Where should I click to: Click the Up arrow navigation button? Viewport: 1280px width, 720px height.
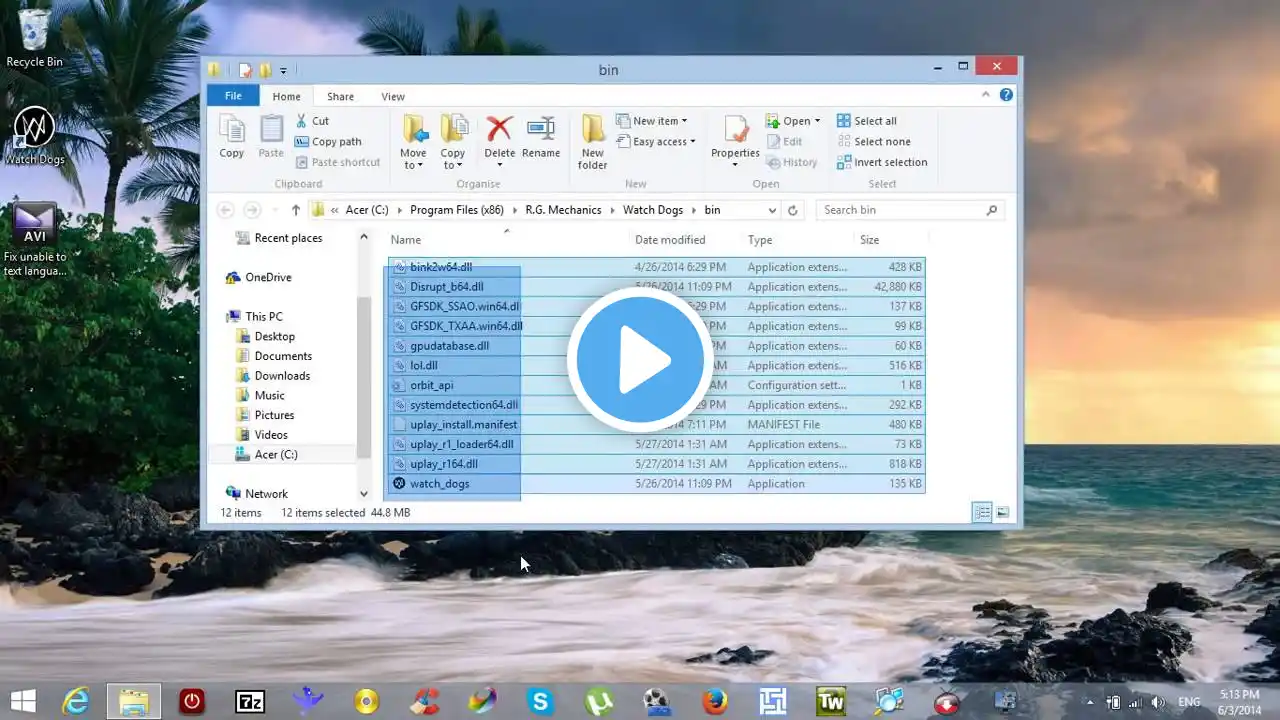[296, 210]
